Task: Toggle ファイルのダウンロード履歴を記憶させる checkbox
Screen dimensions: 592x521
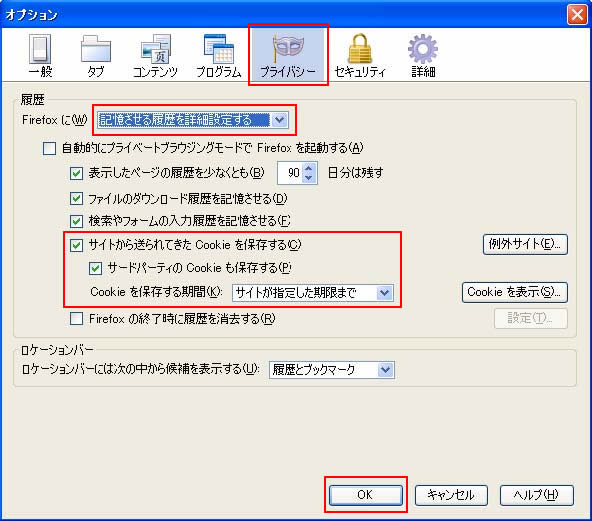Action: [77, 199]
